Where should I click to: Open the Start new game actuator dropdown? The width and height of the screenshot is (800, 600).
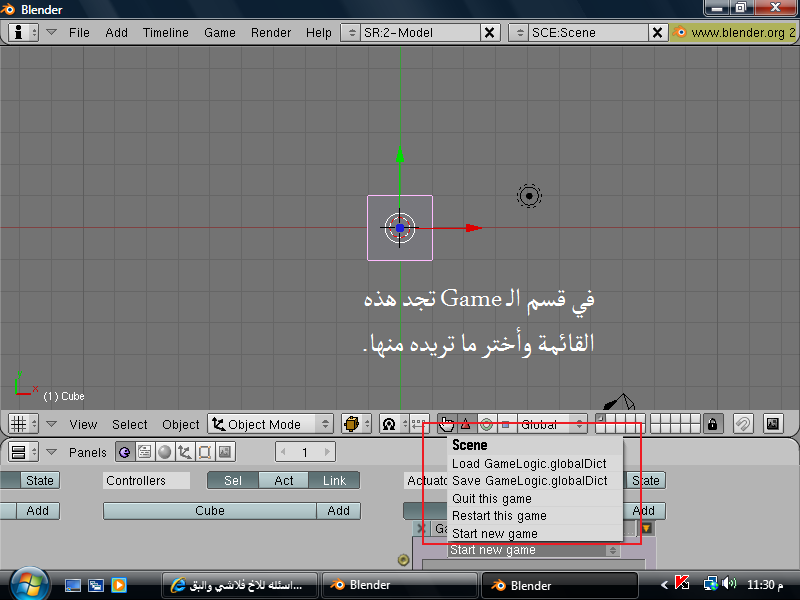(x=534, y=550)
